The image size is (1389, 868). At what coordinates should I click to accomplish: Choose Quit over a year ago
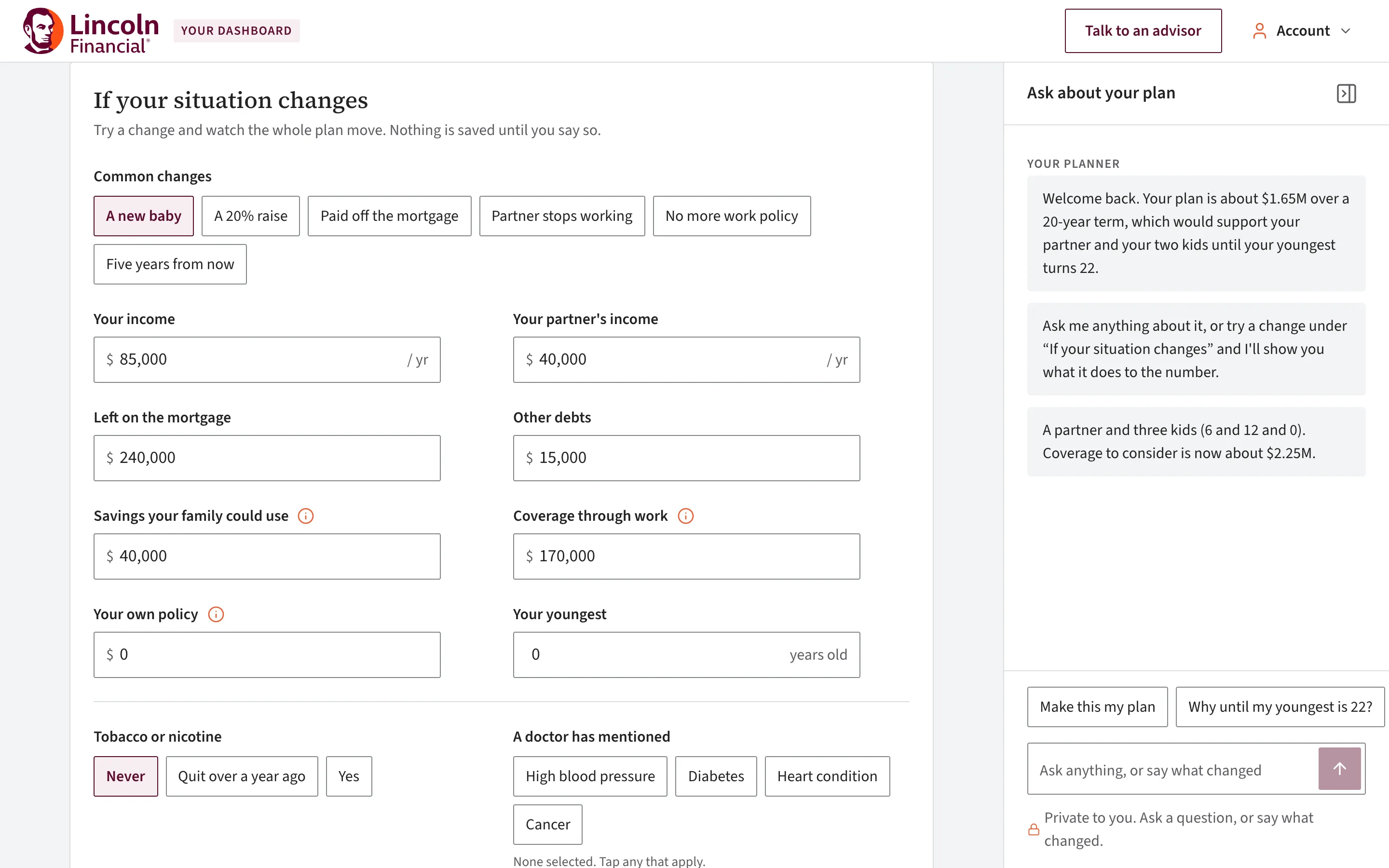pyautogui.click(x=242, y=776)
